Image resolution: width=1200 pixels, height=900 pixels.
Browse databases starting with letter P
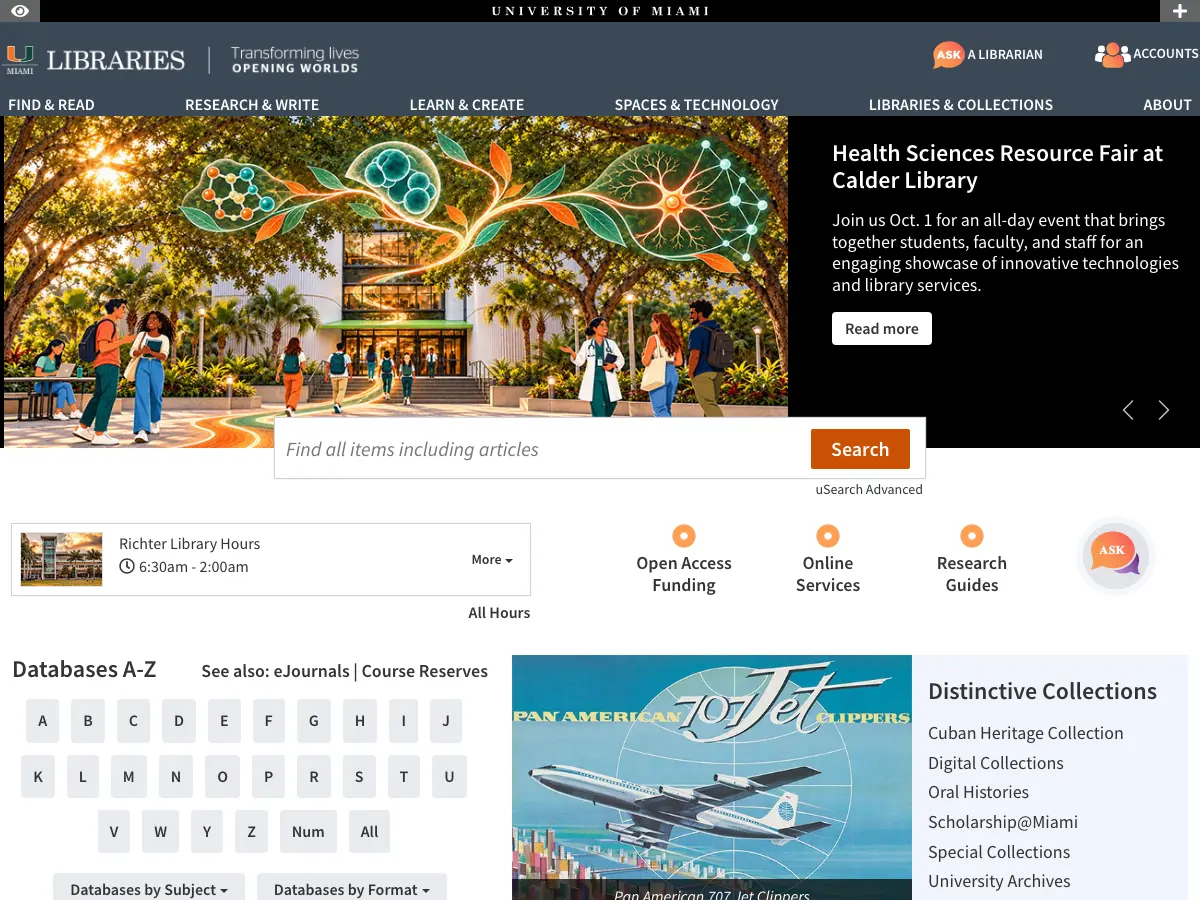[x=268, y=777]
